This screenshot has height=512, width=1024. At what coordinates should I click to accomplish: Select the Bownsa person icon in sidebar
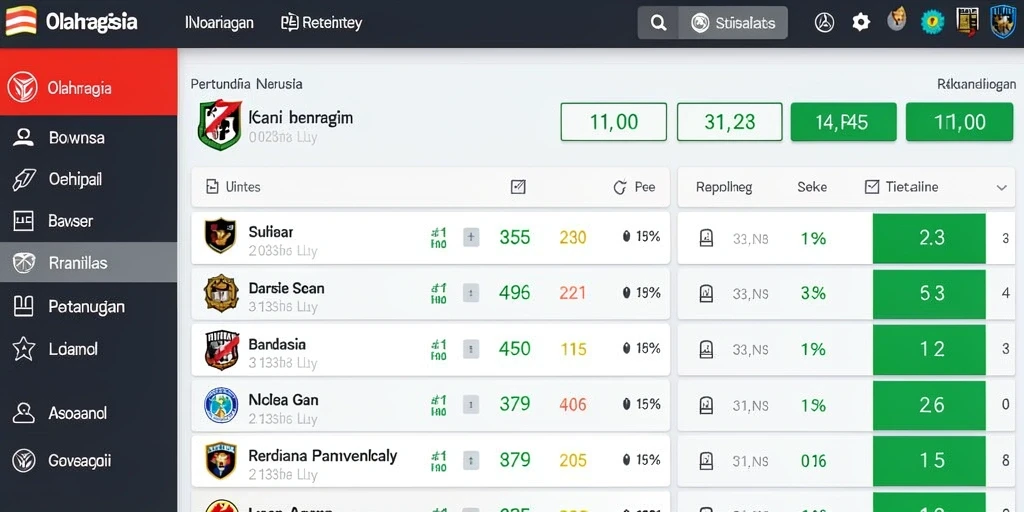[x=24, y=137]
